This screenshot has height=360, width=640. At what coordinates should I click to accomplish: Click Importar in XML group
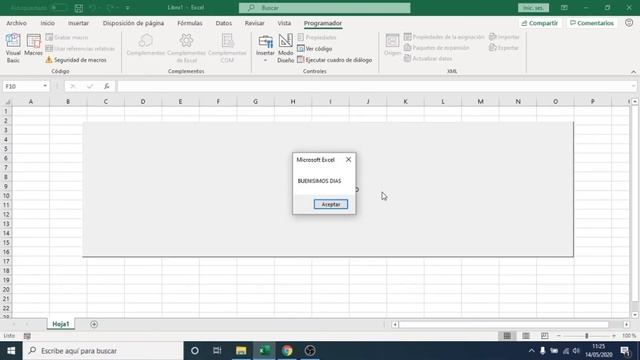point(504,37)
